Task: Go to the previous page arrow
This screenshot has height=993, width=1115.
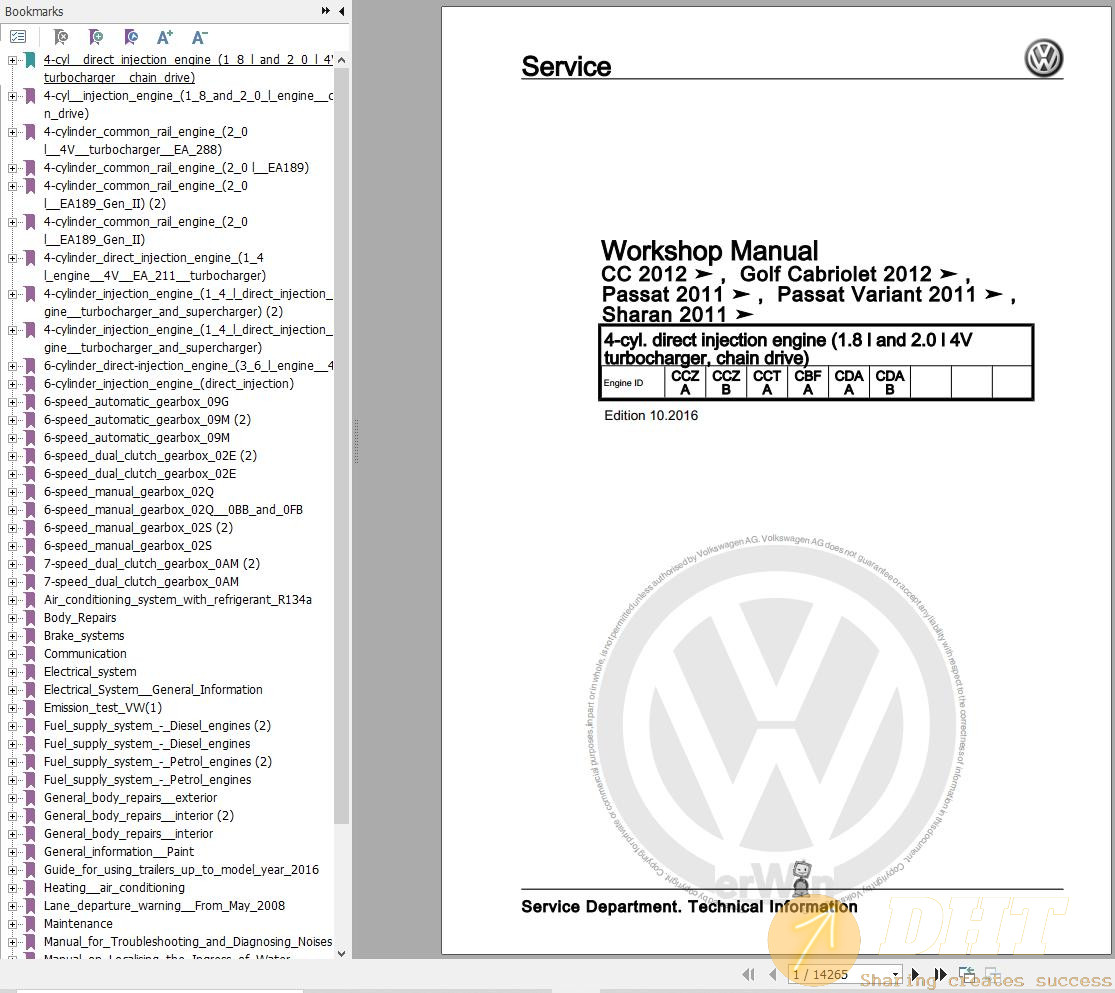Action: pos(772,974)
